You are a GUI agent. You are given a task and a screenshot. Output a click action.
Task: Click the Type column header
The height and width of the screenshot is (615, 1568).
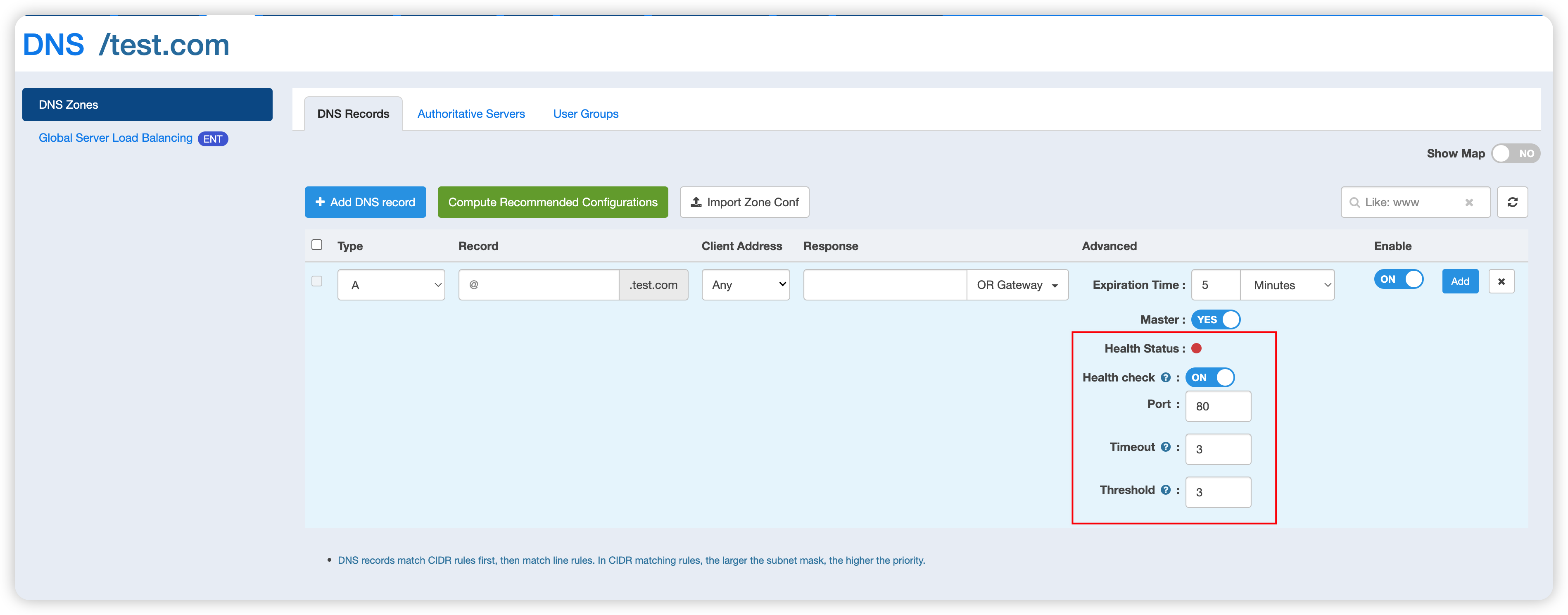point(350,246)
